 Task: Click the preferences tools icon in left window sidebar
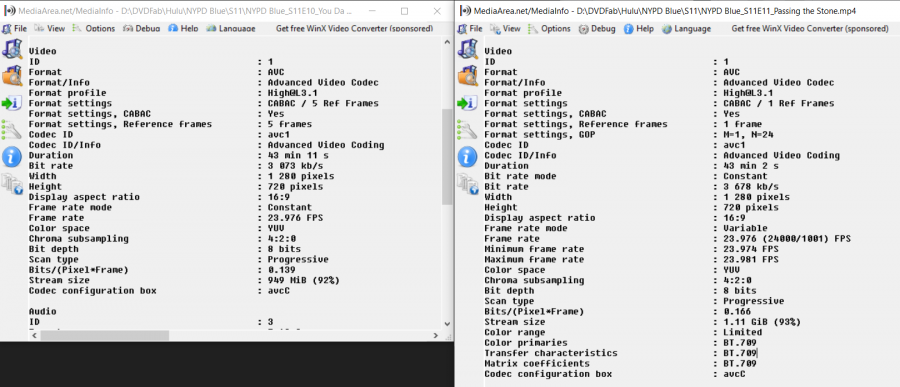(11, 130)
